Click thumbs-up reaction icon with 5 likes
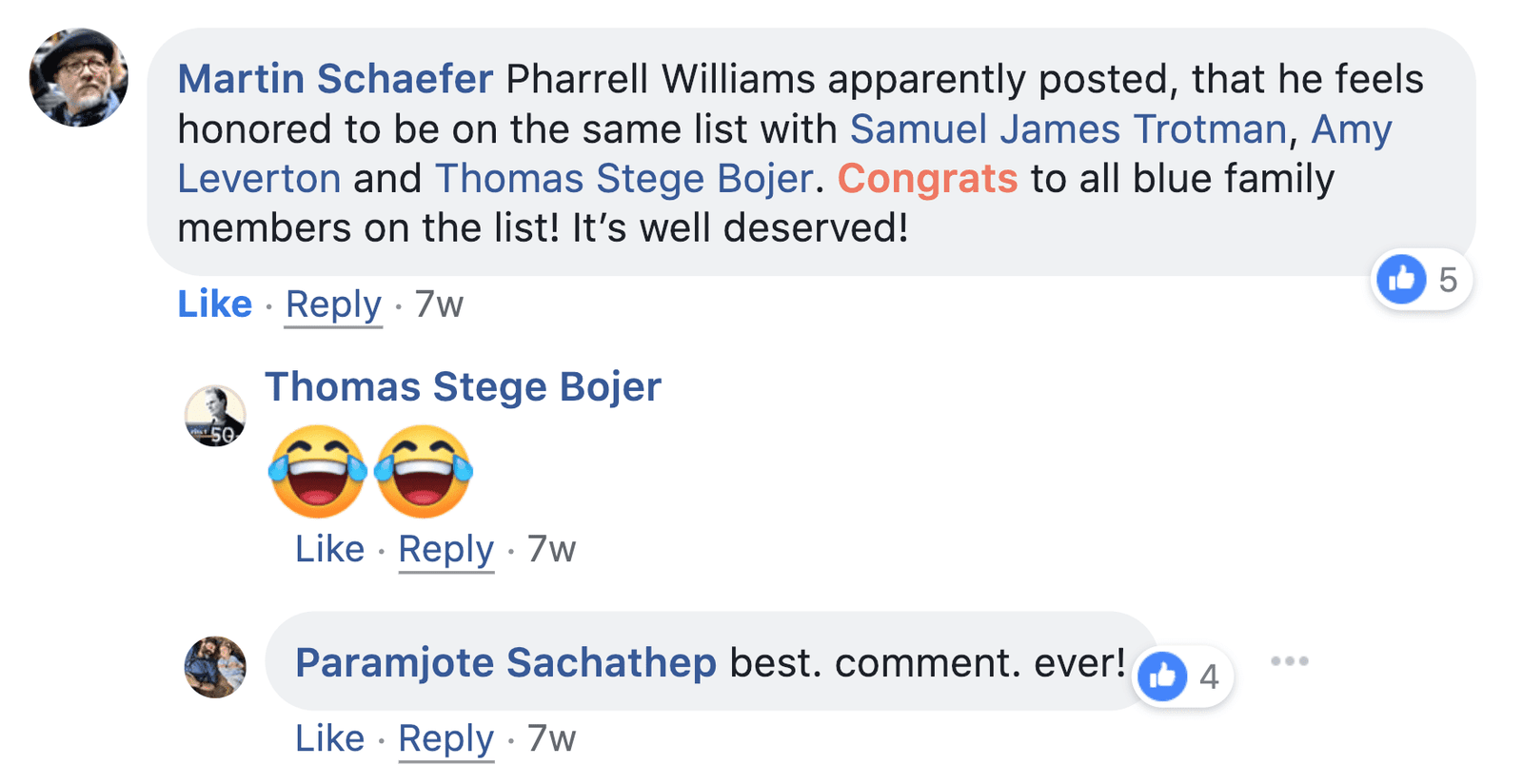1523x784 pixels. click(x=1401, y=280)
